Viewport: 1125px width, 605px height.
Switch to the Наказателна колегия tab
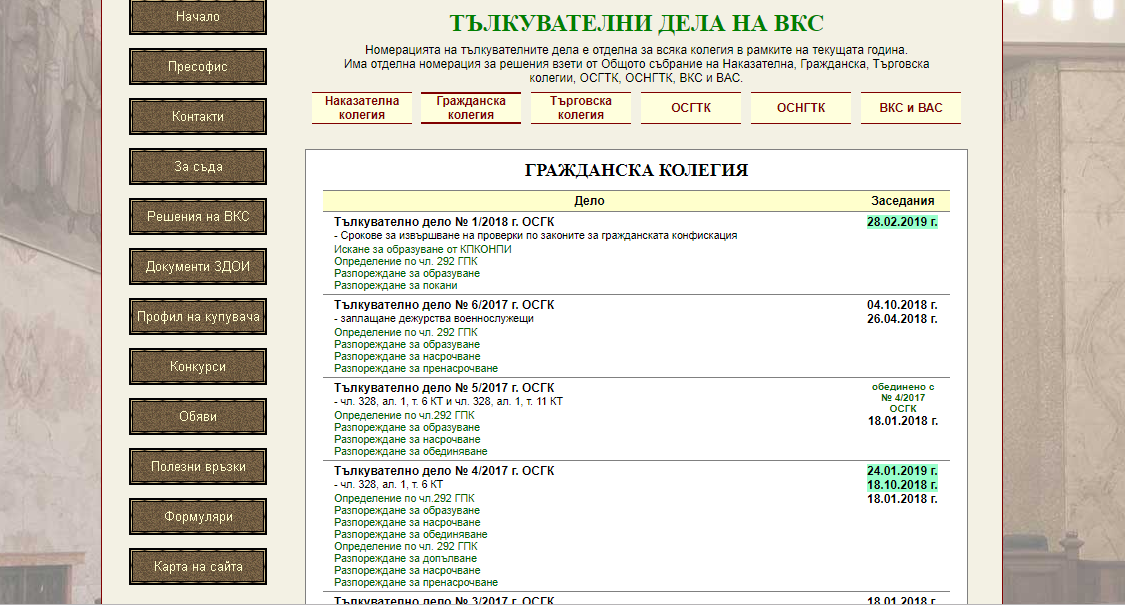tap(362, 108)
